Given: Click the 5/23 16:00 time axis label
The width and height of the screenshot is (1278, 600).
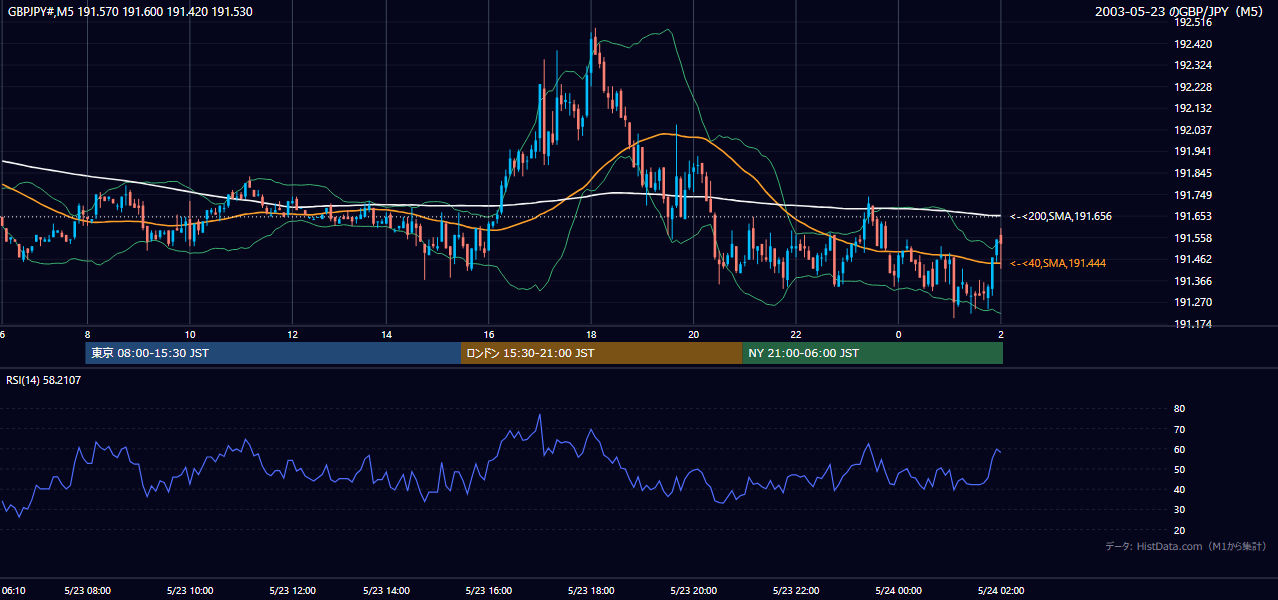Looking at the screenshot, I should click(490, 591).
